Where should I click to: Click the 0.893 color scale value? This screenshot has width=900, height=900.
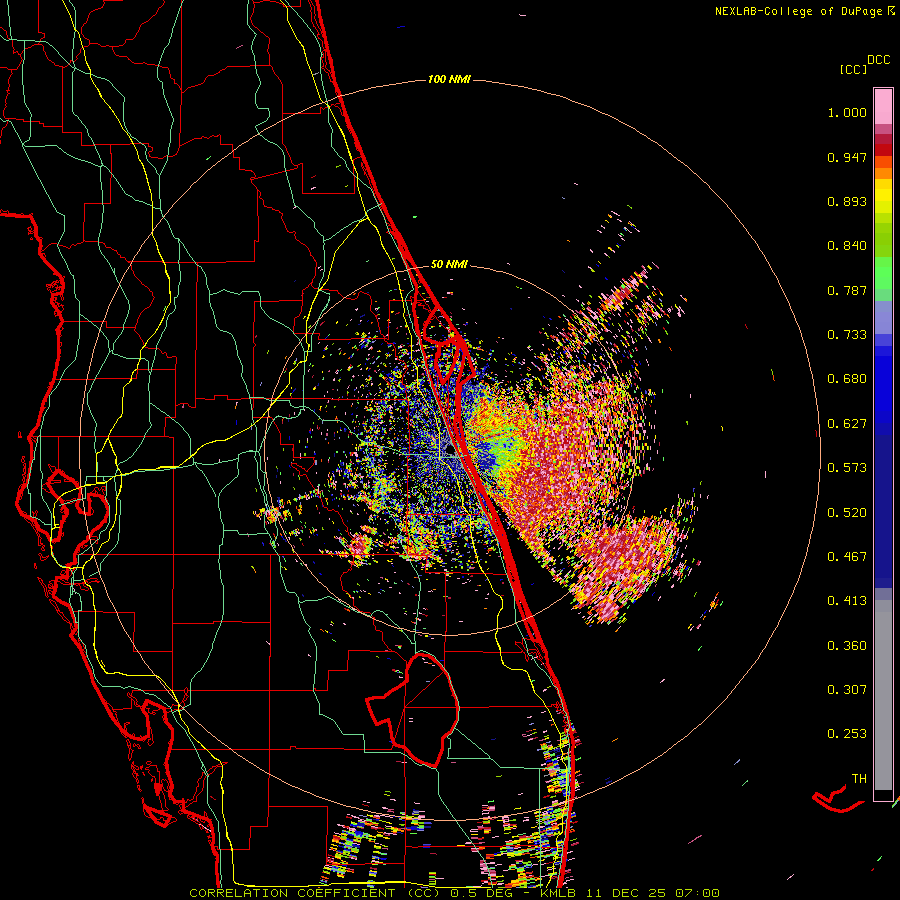(x=847, y=201)
